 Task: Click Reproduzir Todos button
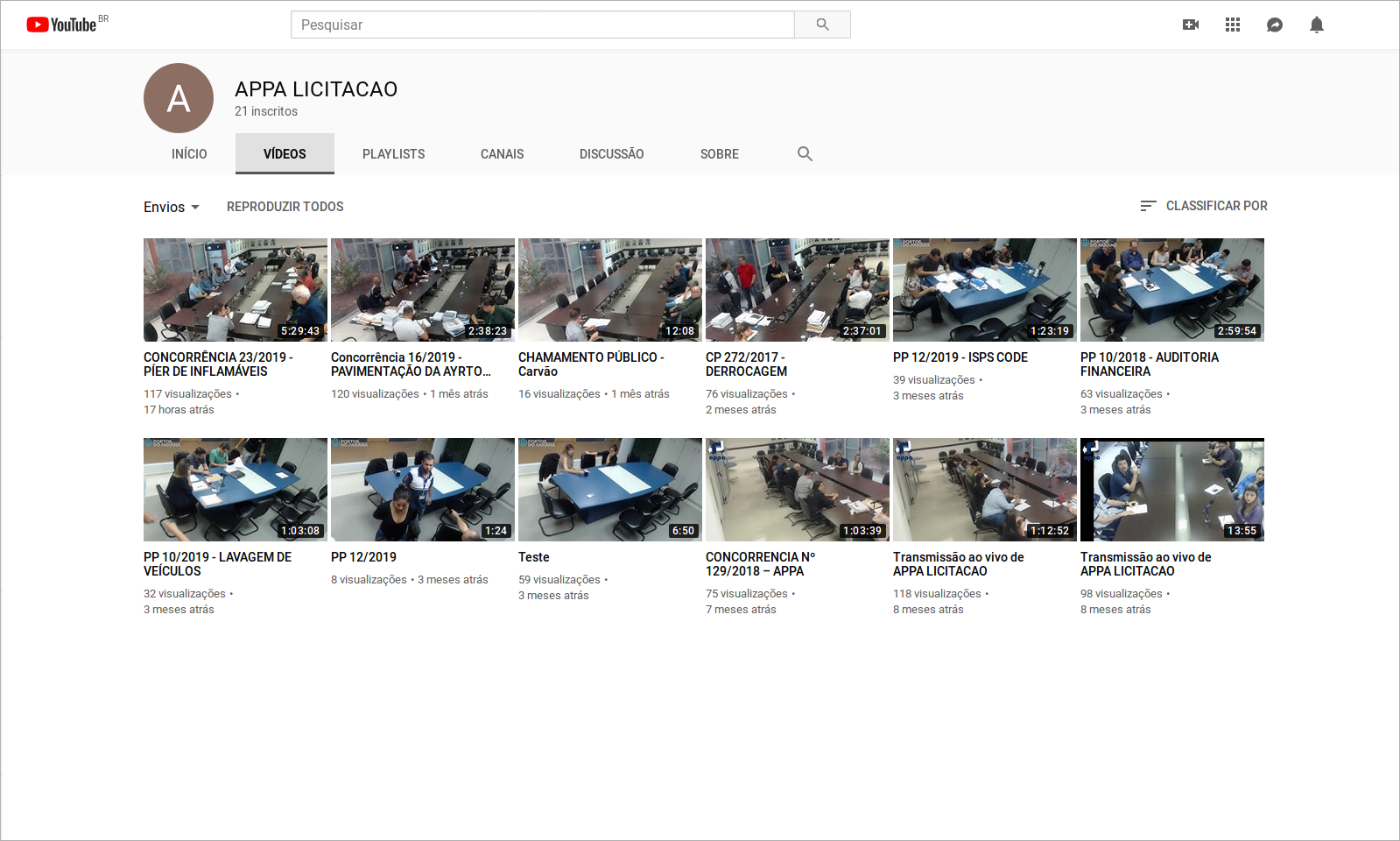[x=285, y=207]
